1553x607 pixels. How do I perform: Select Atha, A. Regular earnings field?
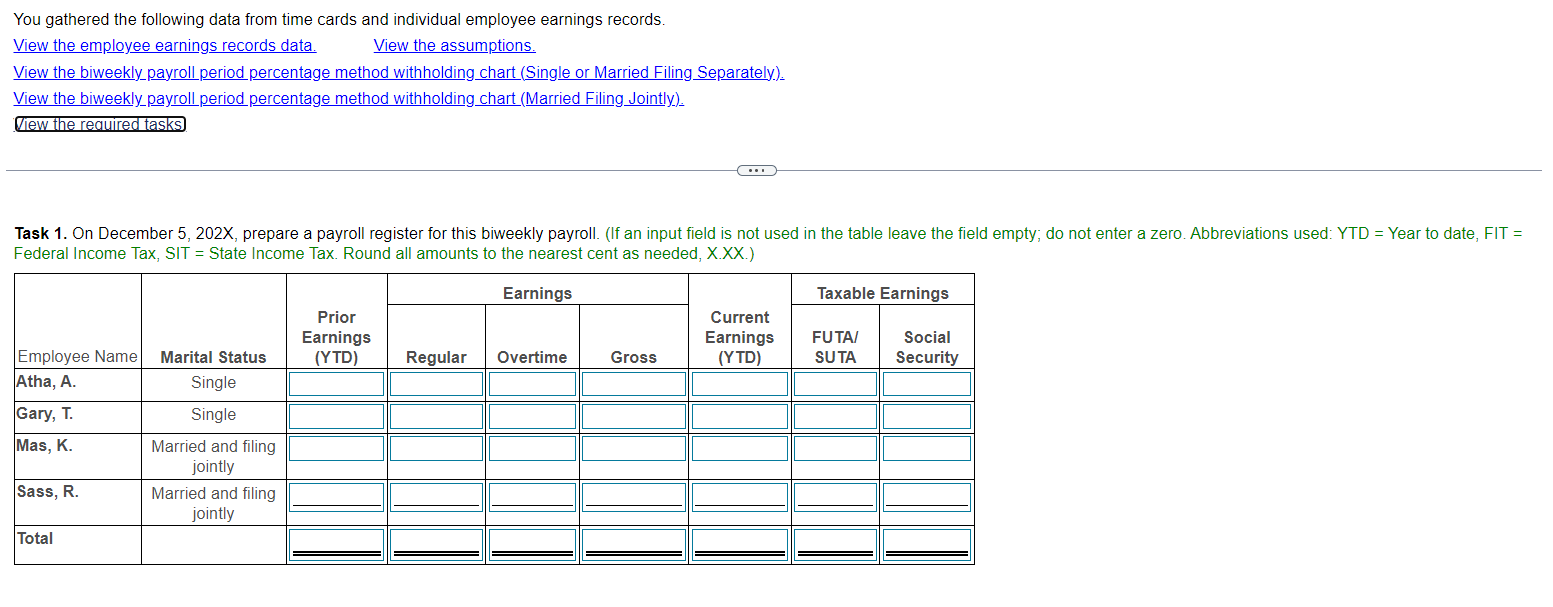click(436, 383)
